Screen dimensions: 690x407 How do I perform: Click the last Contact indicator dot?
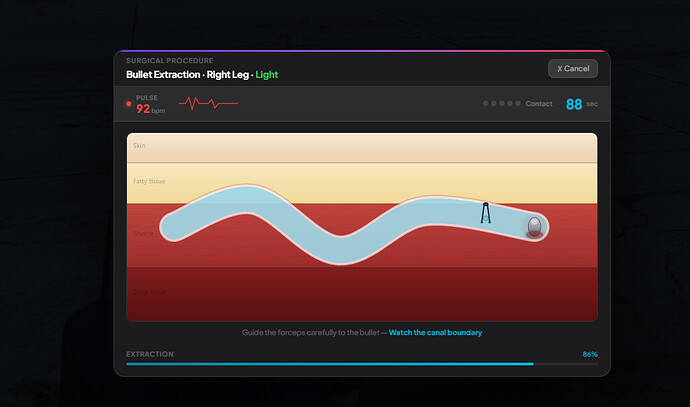pos(518,103)
